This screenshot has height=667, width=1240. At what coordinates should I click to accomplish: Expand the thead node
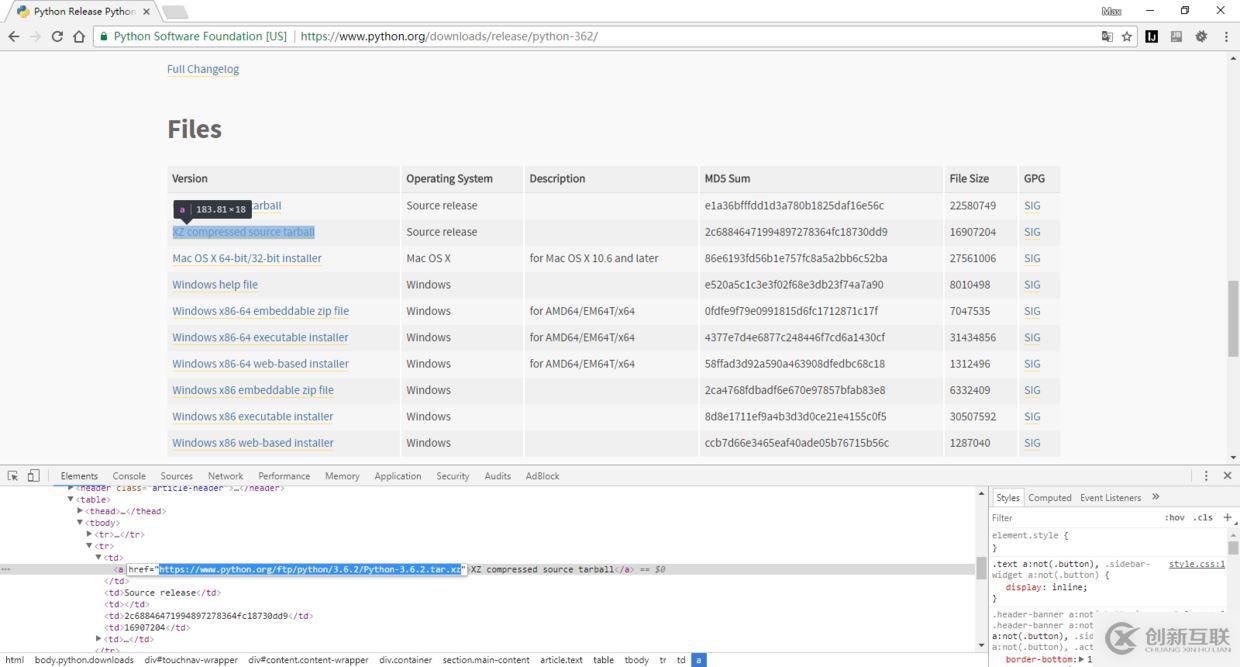[x=80, y=511]
